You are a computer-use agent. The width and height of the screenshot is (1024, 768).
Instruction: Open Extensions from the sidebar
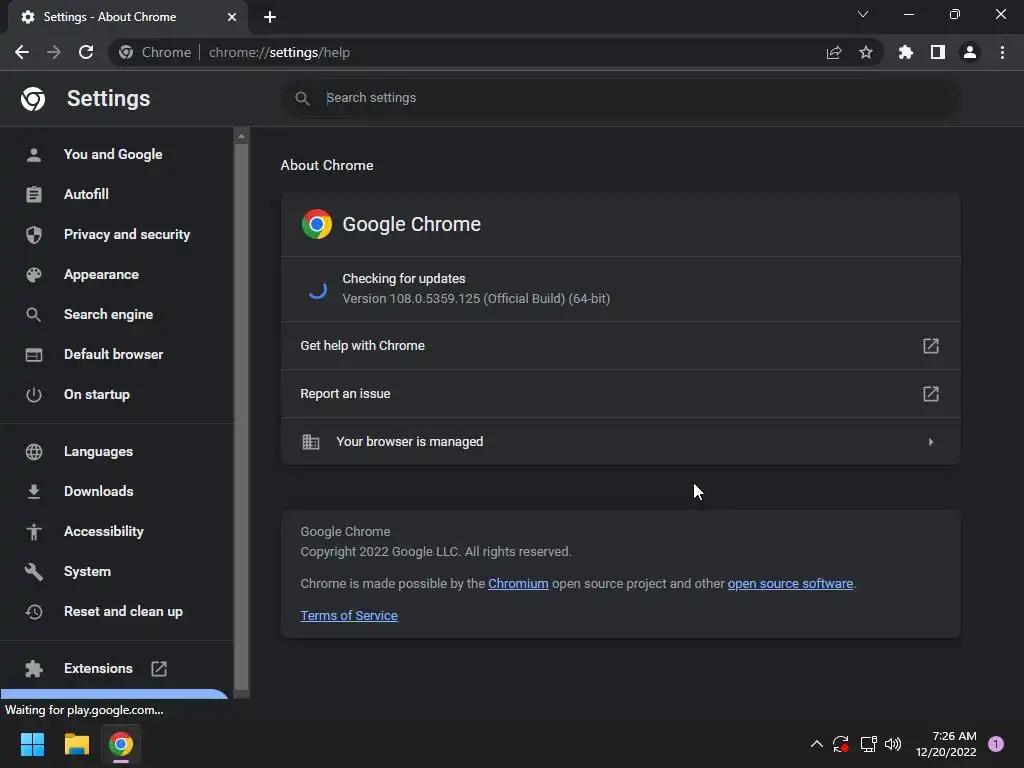[x=116, y=668]
